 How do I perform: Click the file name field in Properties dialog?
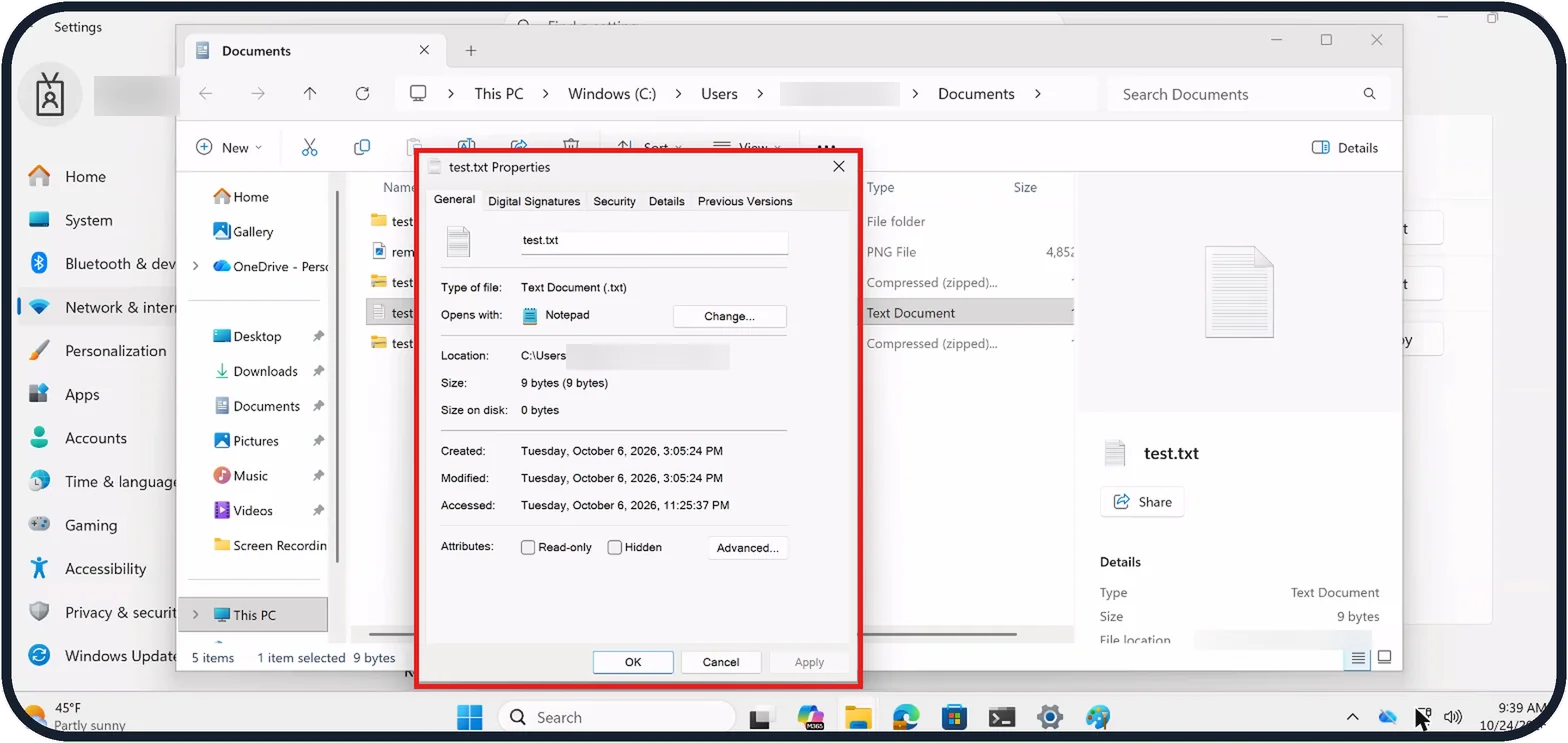tap(654, 241)
